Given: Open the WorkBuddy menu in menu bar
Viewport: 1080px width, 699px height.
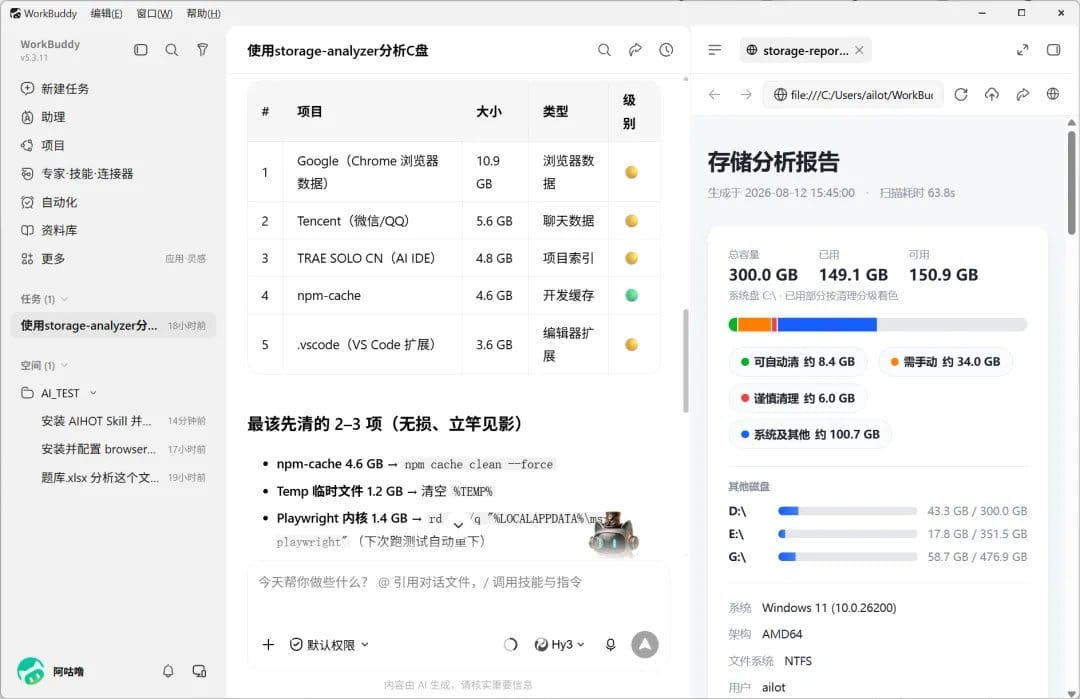Looking at the screenshot, I should (44, 13).
